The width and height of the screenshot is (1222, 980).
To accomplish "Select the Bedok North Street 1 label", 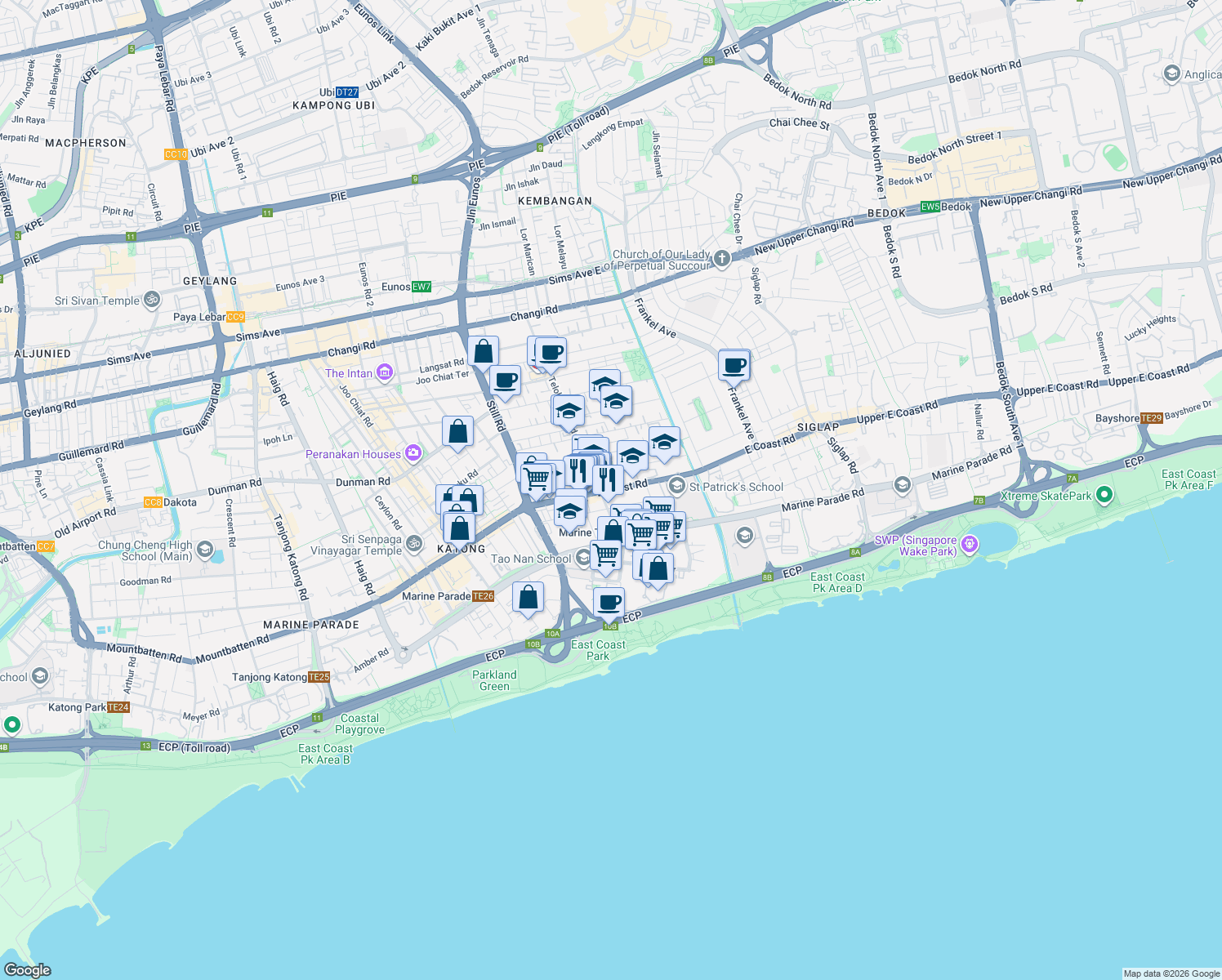I will (954, 148).
